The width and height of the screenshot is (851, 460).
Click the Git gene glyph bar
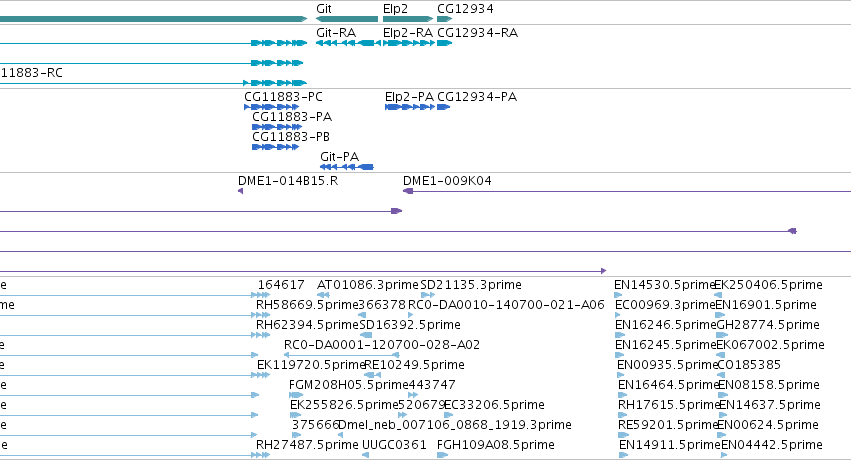(x=347, y=19)
